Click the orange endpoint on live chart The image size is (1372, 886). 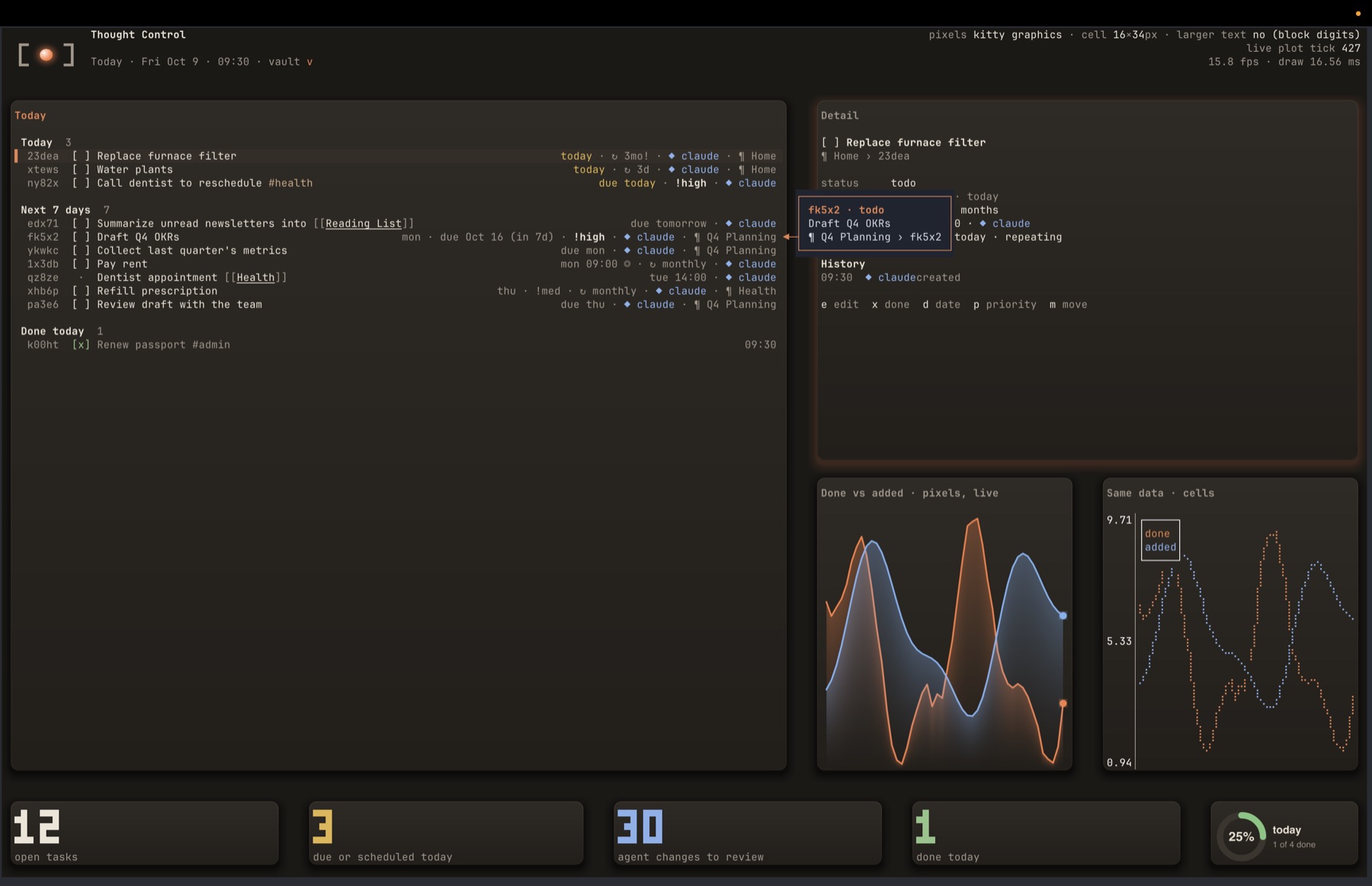tap(1063, 703)
